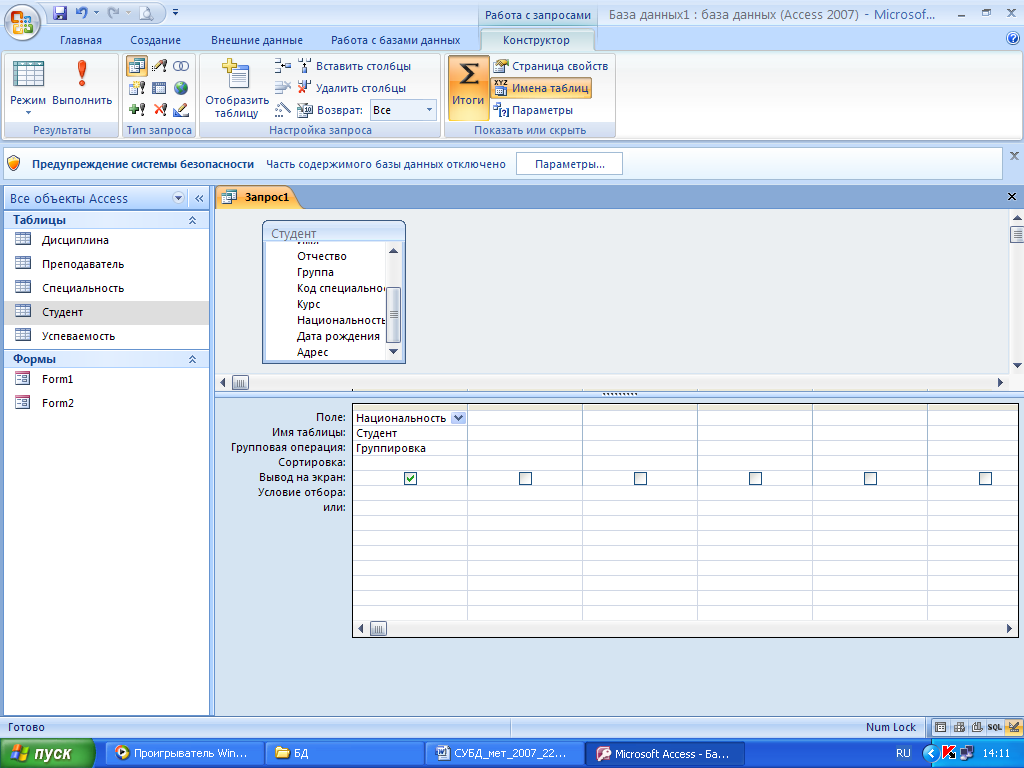The image size is (1024, 768).
Task: Switch to PivotChart view in status bar
Action: (x=977, y=727)
